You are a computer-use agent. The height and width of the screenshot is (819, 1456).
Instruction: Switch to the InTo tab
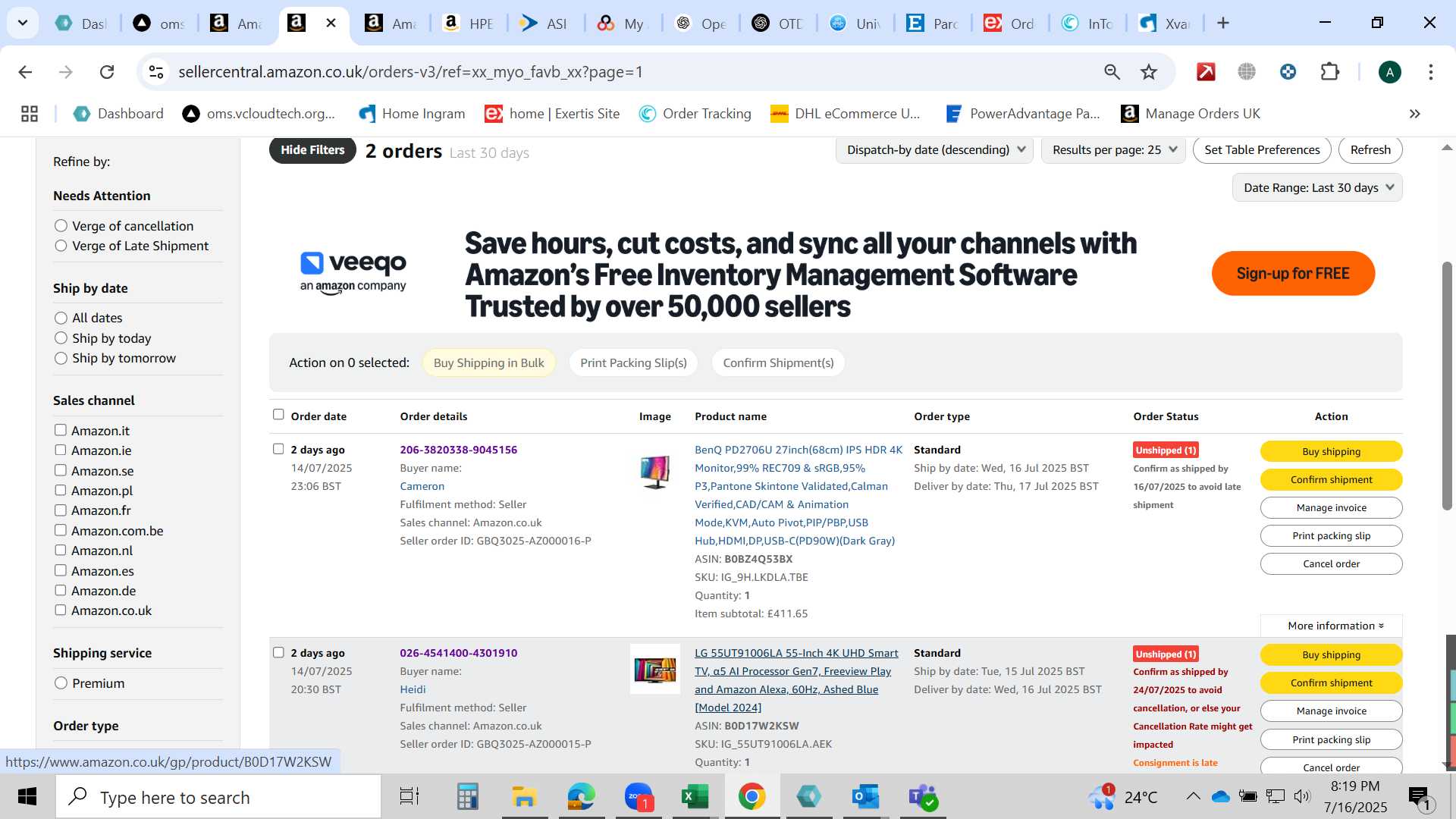1088,24
